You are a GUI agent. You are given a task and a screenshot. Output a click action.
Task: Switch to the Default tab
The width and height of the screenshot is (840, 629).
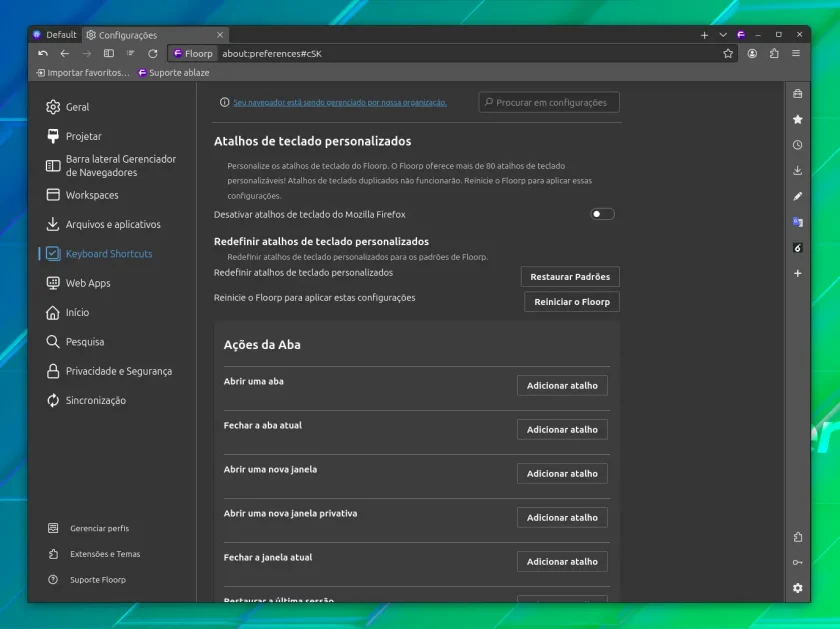pyautogui.click(x=55, y=35)
